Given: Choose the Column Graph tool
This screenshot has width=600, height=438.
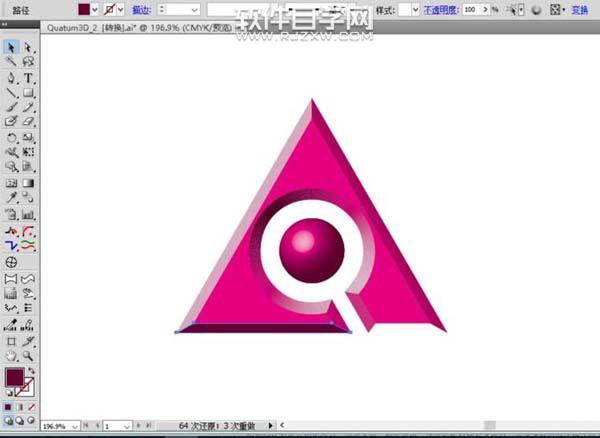Looking at the screenshot, I should click(28, 214).
